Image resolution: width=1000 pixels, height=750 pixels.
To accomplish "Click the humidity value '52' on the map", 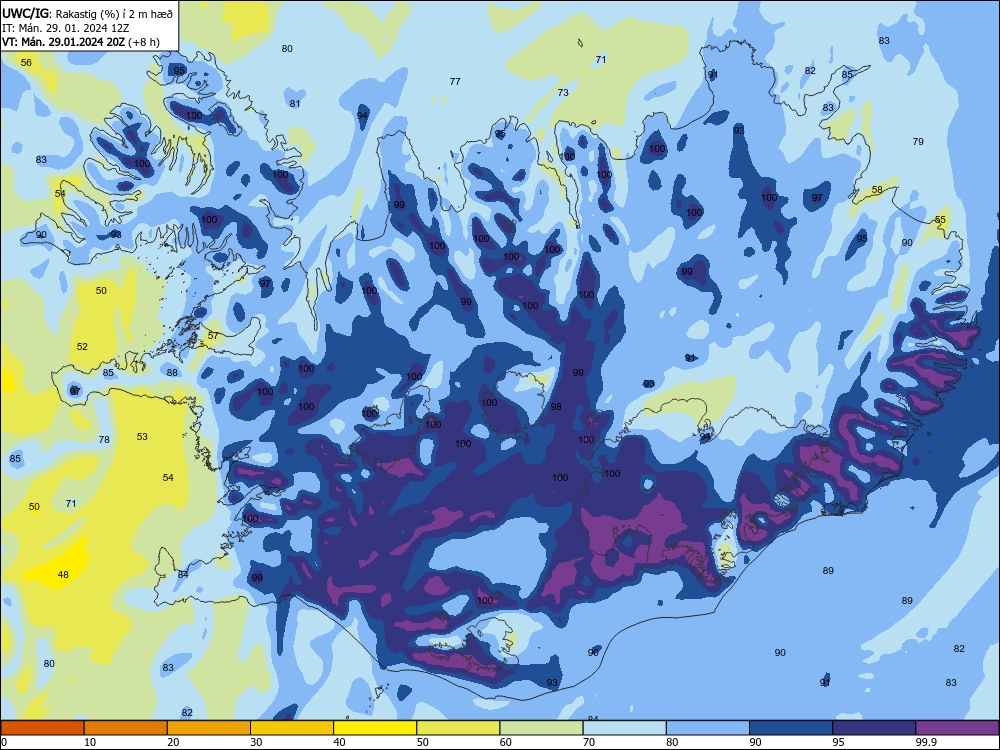I will [82, 347].
